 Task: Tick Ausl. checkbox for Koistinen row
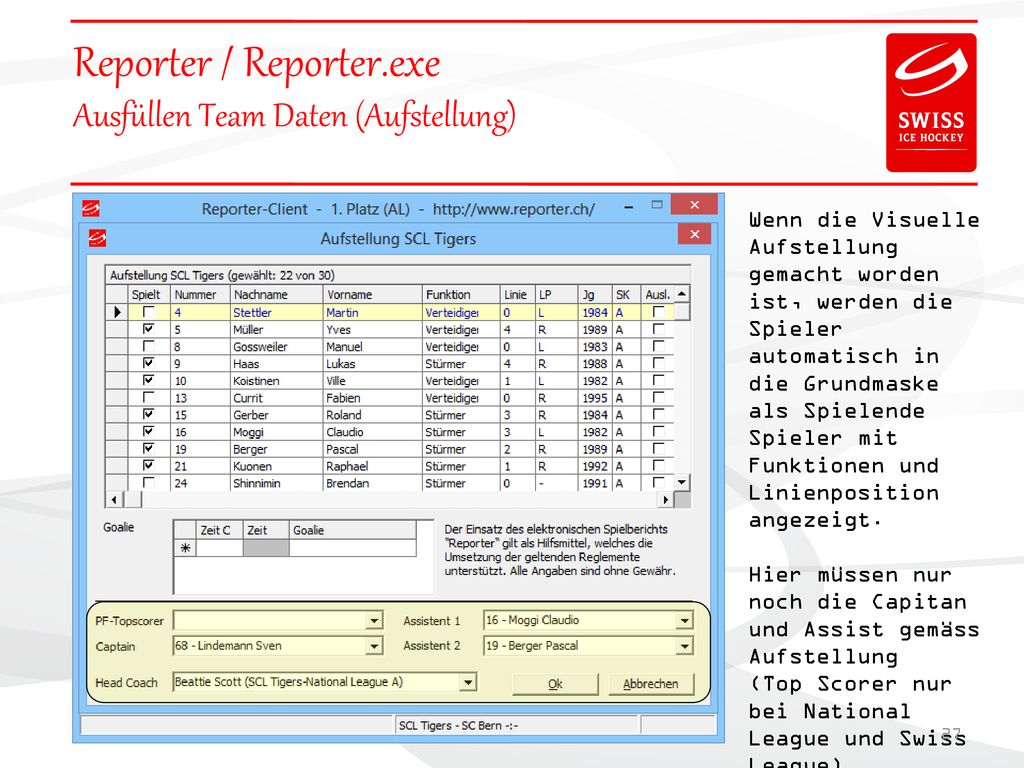pos(658,379)
